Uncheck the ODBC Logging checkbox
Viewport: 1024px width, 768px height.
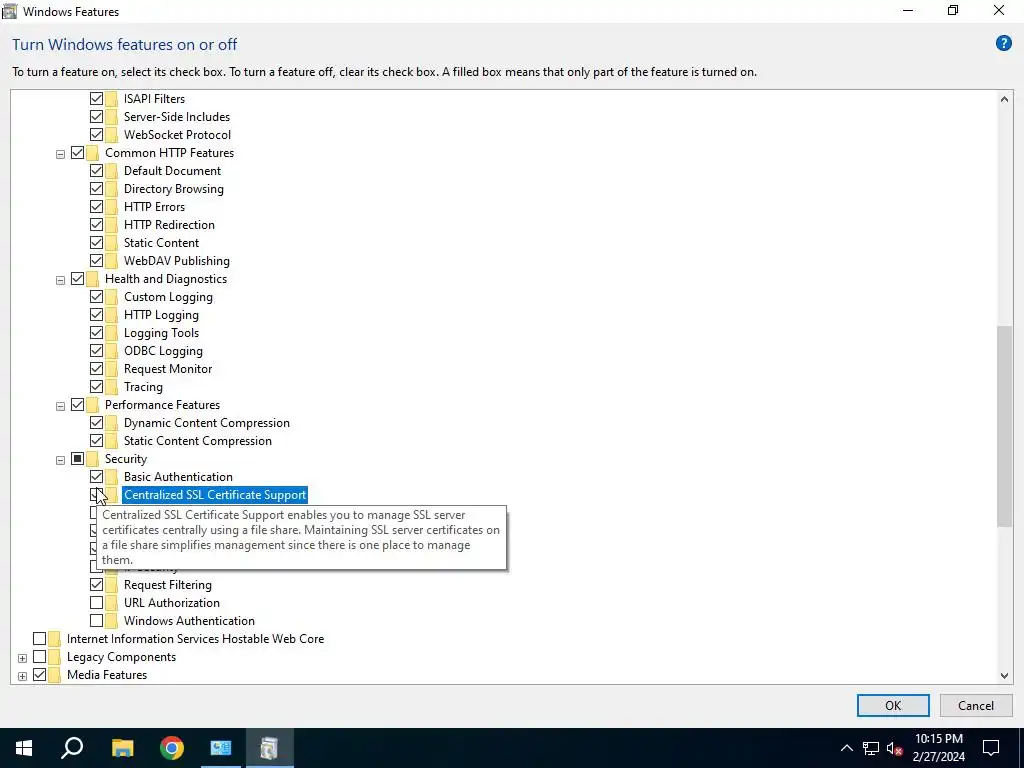pos(96,351)
